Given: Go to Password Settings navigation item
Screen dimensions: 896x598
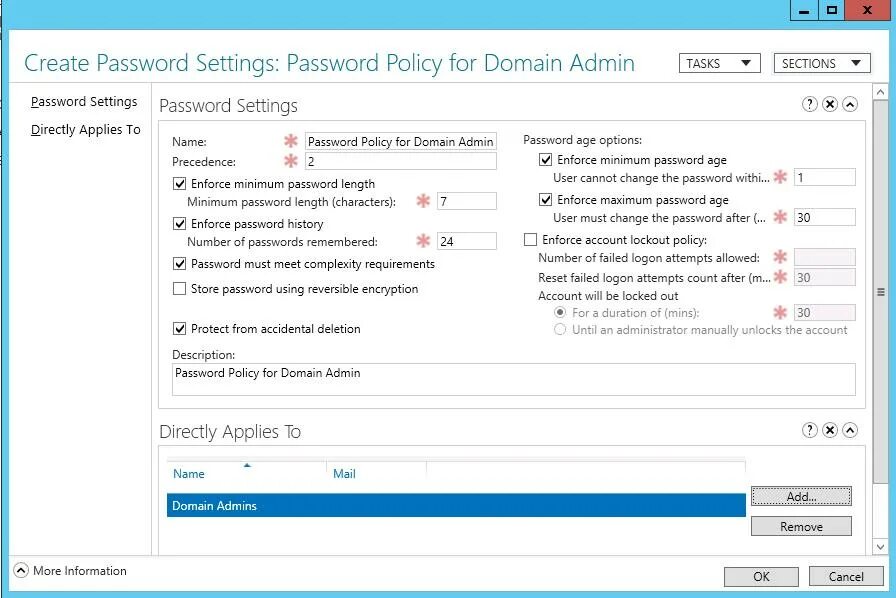Looking at the screenshot, I should coord(84,102).
